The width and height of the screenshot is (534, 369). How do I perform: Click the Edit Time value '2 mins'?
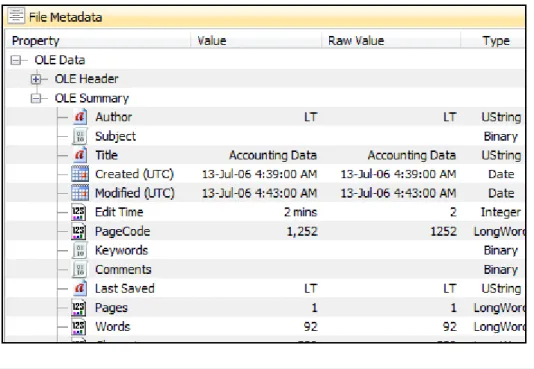coord(301,212)
